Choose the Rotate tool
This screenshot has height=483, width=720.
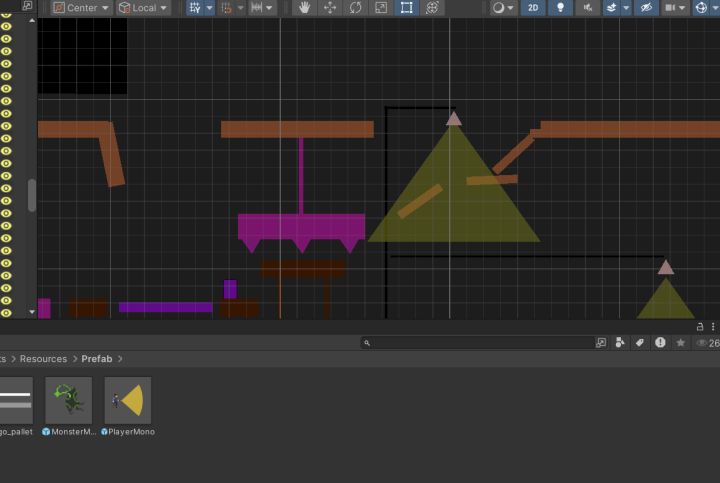click(x=355, y=8)
